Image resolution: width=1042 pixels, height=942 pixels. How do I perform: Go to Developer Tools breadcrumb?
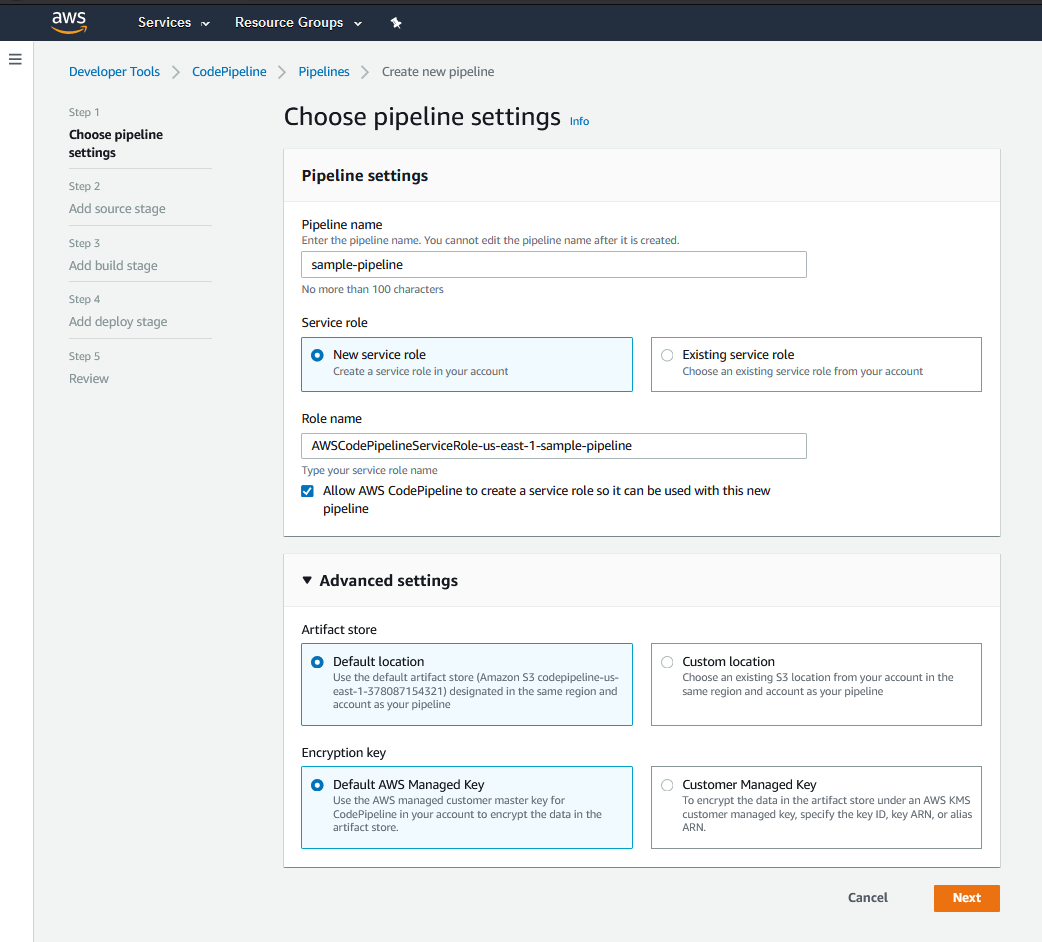tap(114, 72)
